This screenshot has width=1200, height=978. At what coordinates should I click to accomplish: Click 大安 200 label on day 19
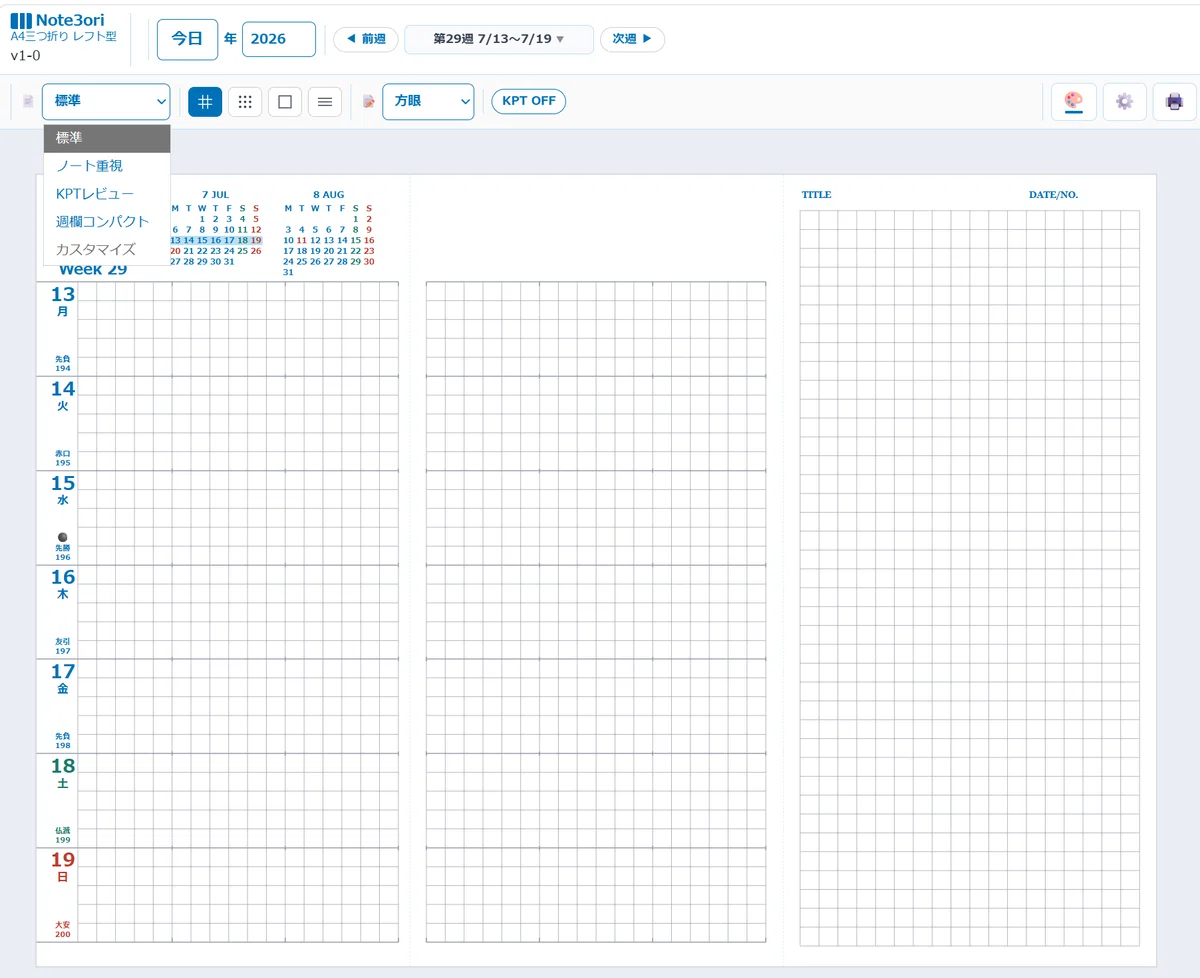pos(63,929)
